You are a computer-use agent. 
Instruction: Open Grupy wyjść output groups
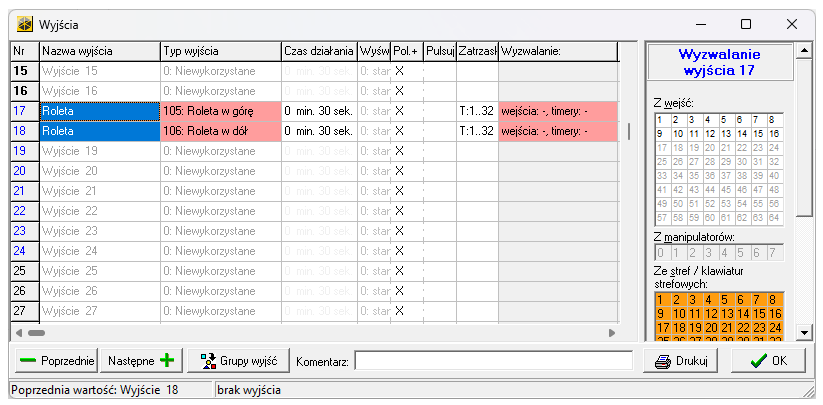(x=240, y=361)
